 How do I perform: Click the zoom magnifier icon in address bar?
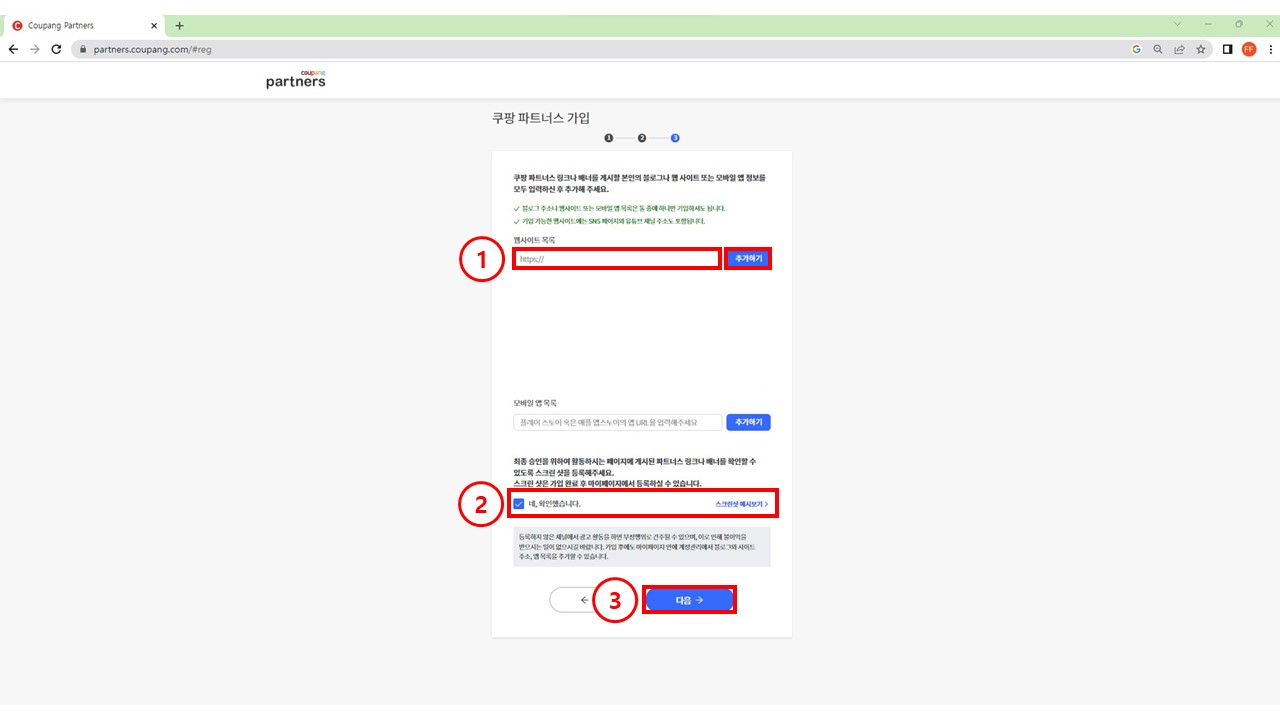coord(1158,49)
